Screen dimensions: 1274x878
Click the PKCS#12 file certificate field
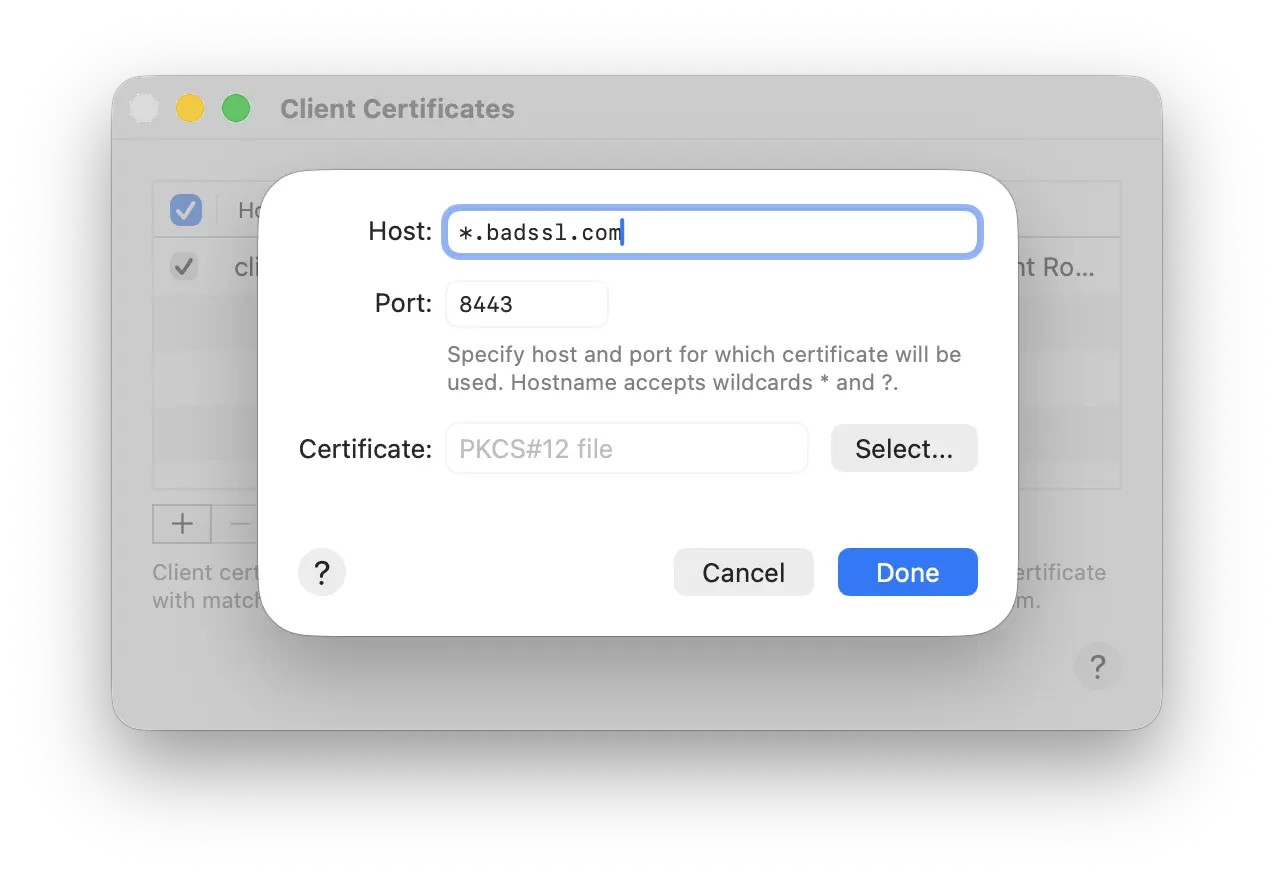pos(626,449)
